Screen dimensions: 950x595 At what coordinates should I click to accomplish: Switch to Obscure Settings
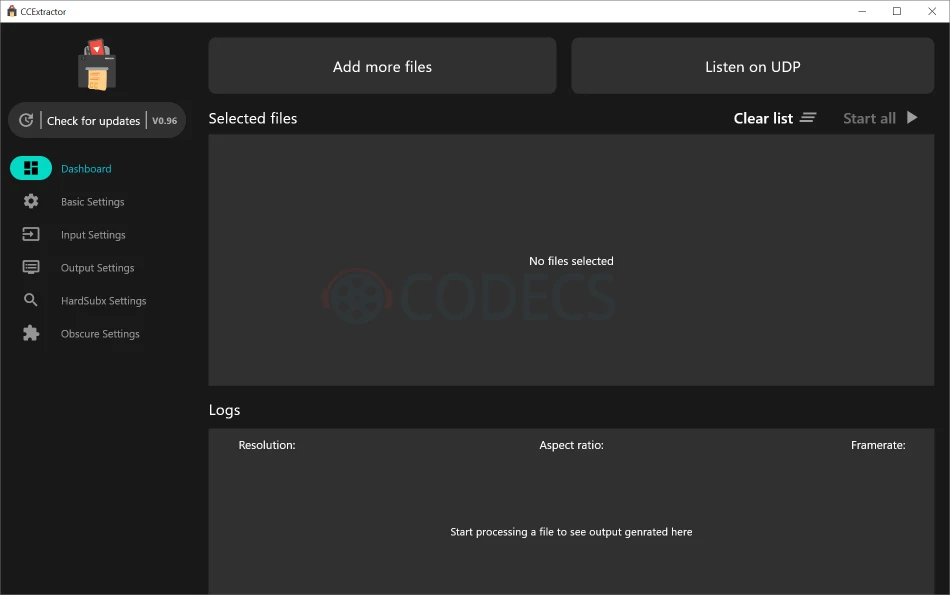tap(99, 333)
